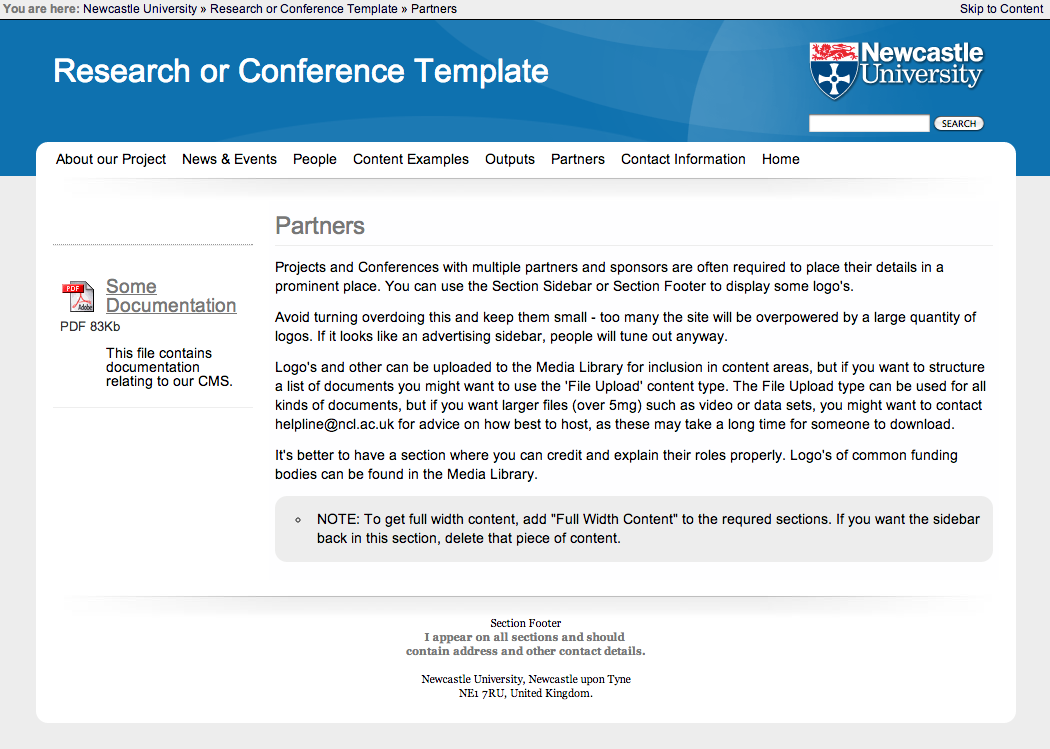Click the Partners page heading
1050x749 pixels.
tap(320, 226)
